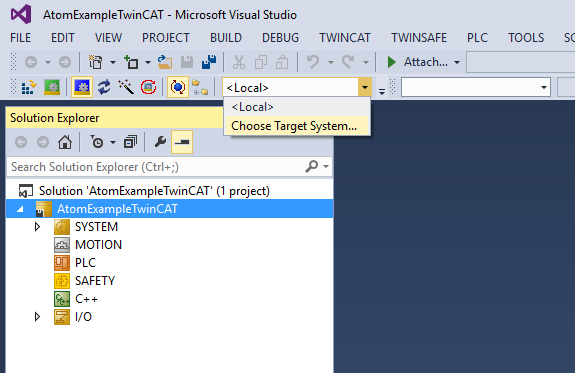Open the Attach dropdown arrow
Image resolution: width=575 pixels, height=373 pixels.
[x=457, y=62]
